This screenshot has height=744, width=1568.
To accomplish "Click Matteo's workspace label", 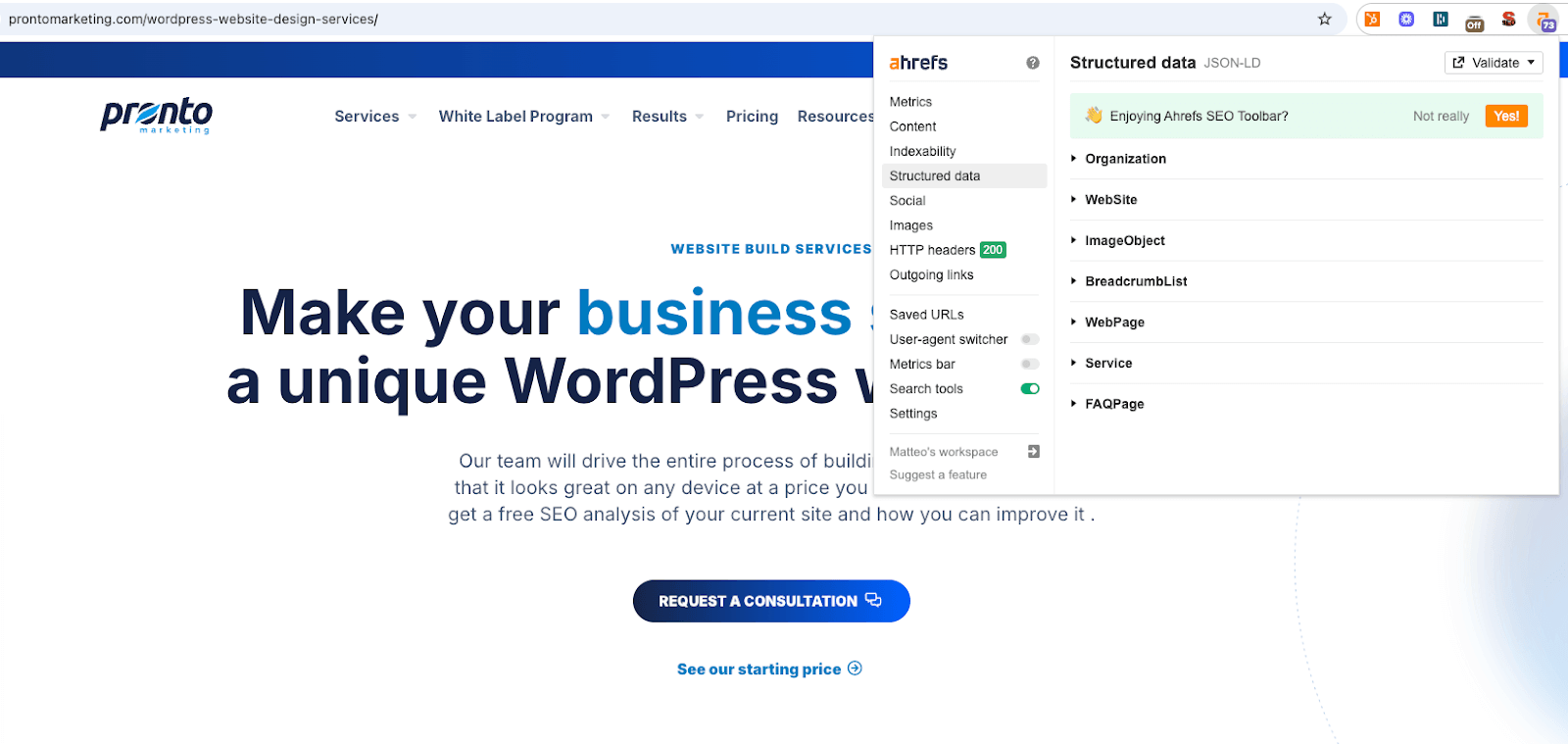I will tap(944, 452).
